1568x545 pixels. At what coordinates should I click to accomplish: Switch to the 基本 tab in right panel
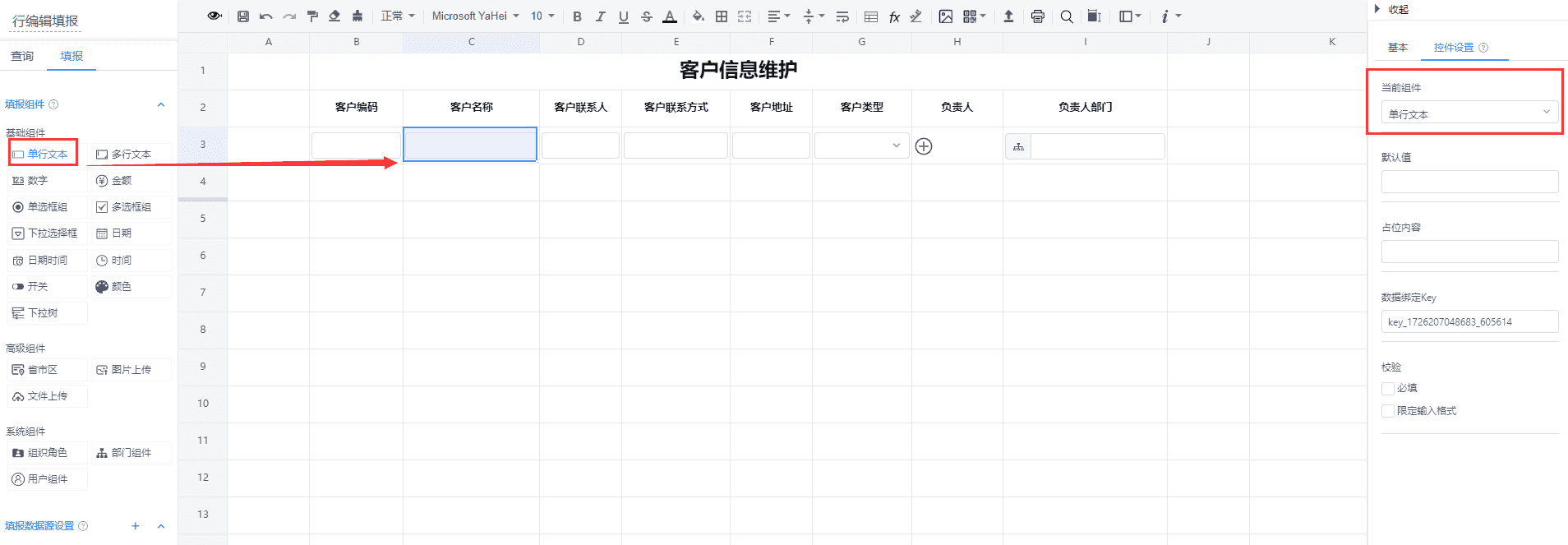point(1397,48)
